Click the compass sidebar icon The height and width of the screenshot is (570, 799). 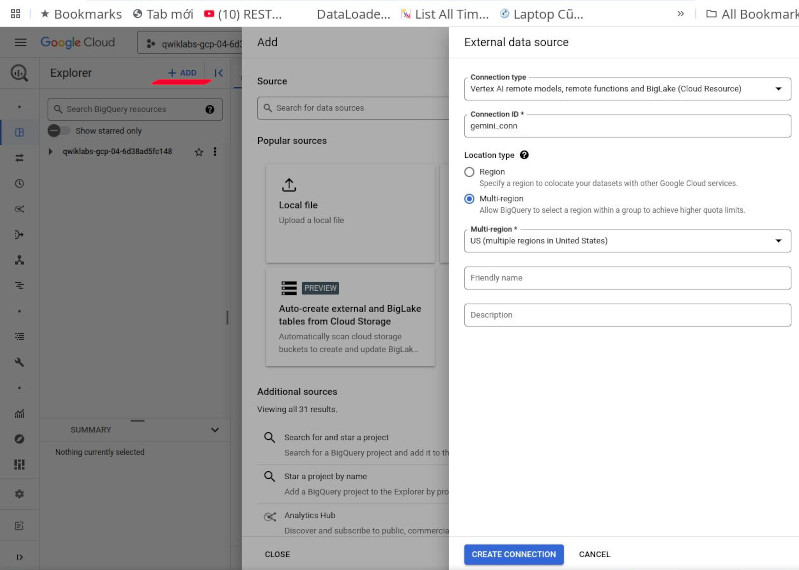pyautogui.click(x=19, y=439)
